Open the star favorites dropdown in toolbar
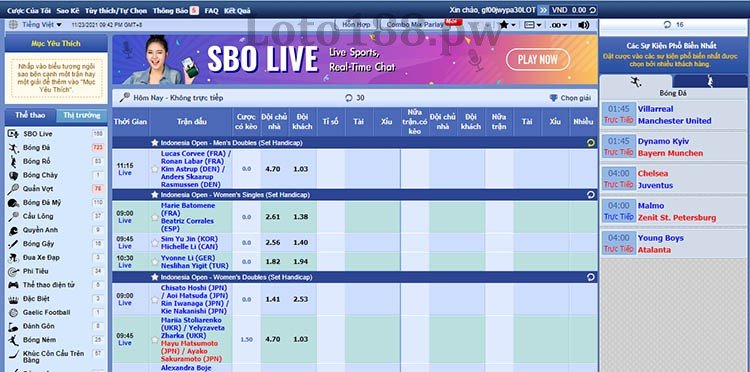Viewport: 750px width, 372px height. point(507,25)
